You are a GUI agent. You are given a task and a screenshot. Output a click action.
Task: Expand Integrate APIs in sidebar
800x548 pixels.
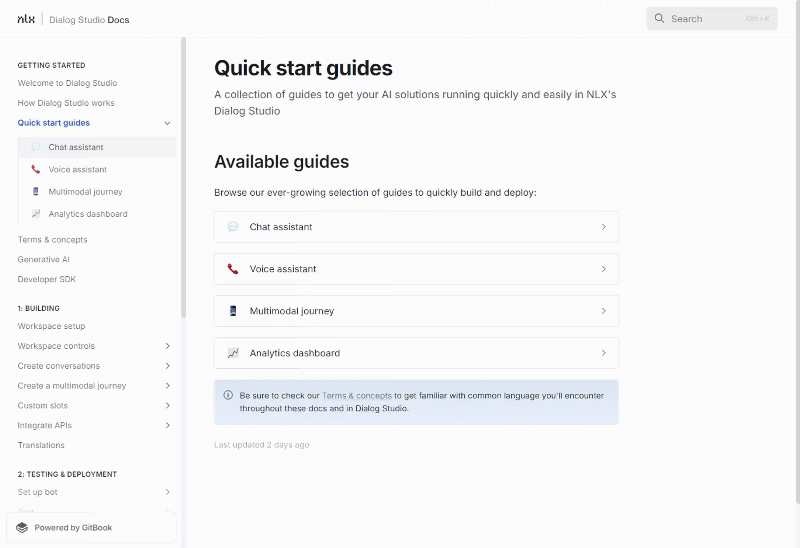click(167, 426)
